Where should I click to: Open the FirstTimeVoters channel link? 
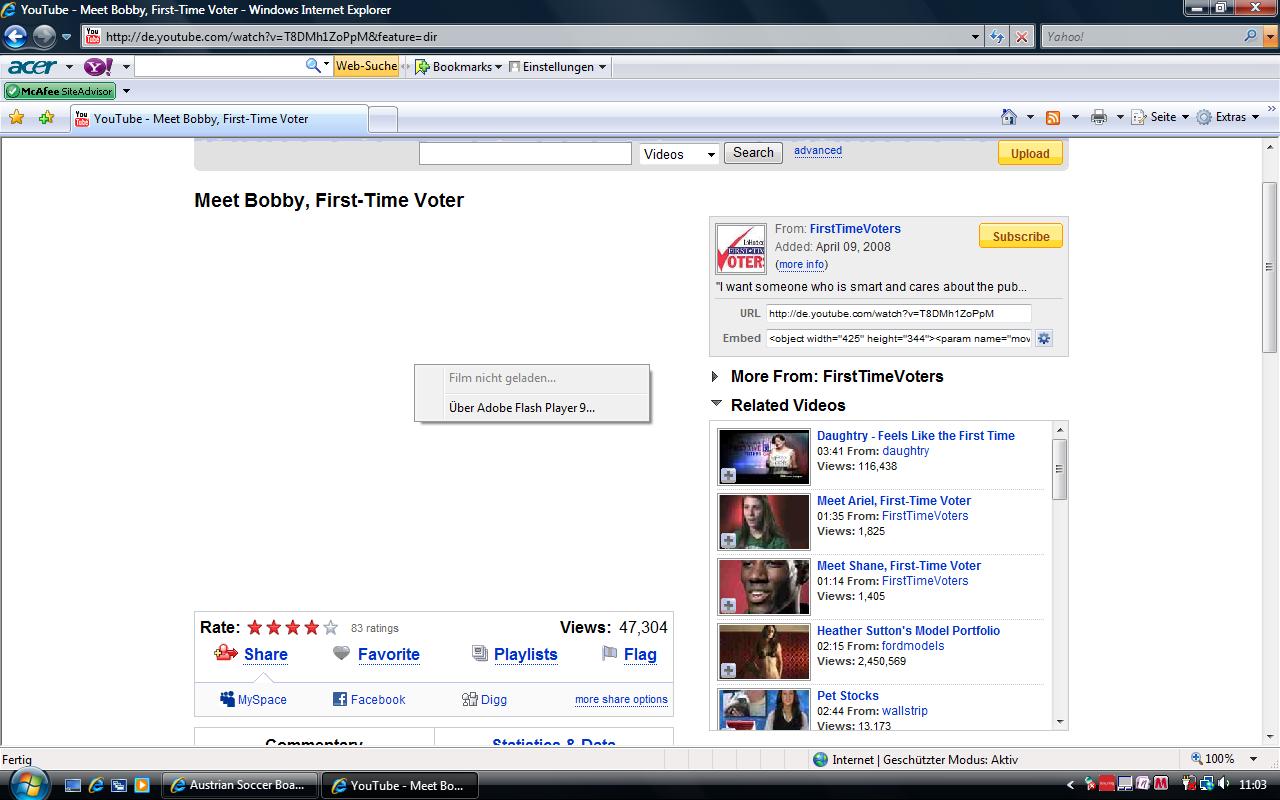pyautogui.click(x=855, y=229)
